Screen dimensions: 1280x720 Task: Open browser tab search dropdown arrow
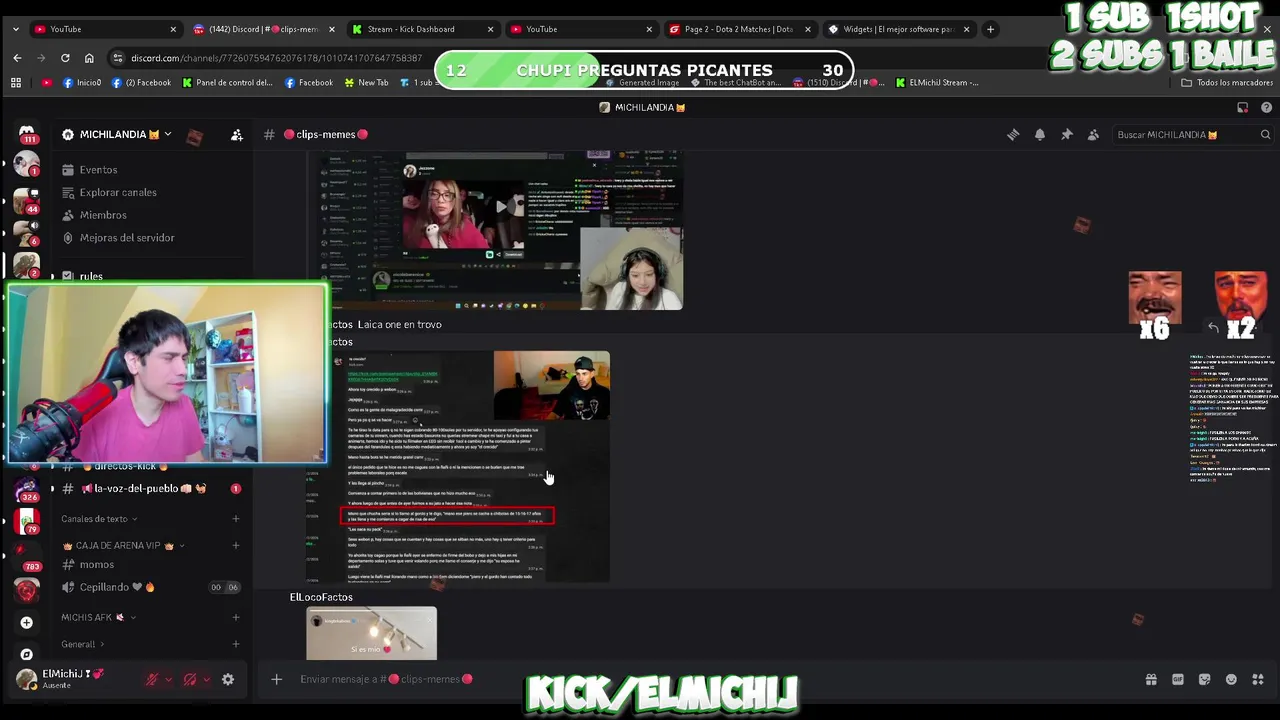[15, 29]
